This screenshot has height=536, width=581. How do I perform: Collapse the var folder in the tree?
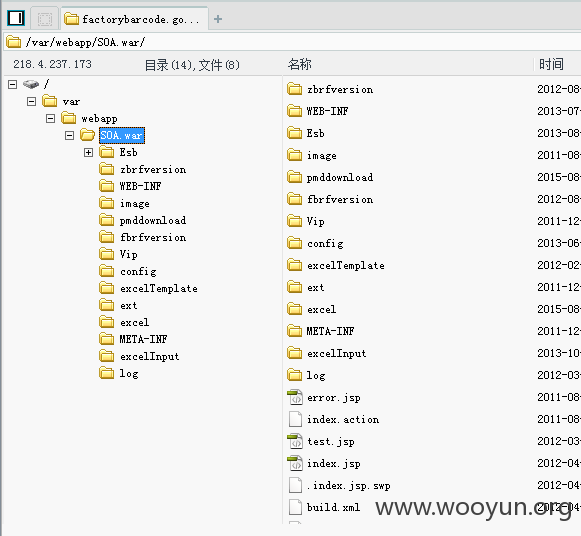[31, 101]
